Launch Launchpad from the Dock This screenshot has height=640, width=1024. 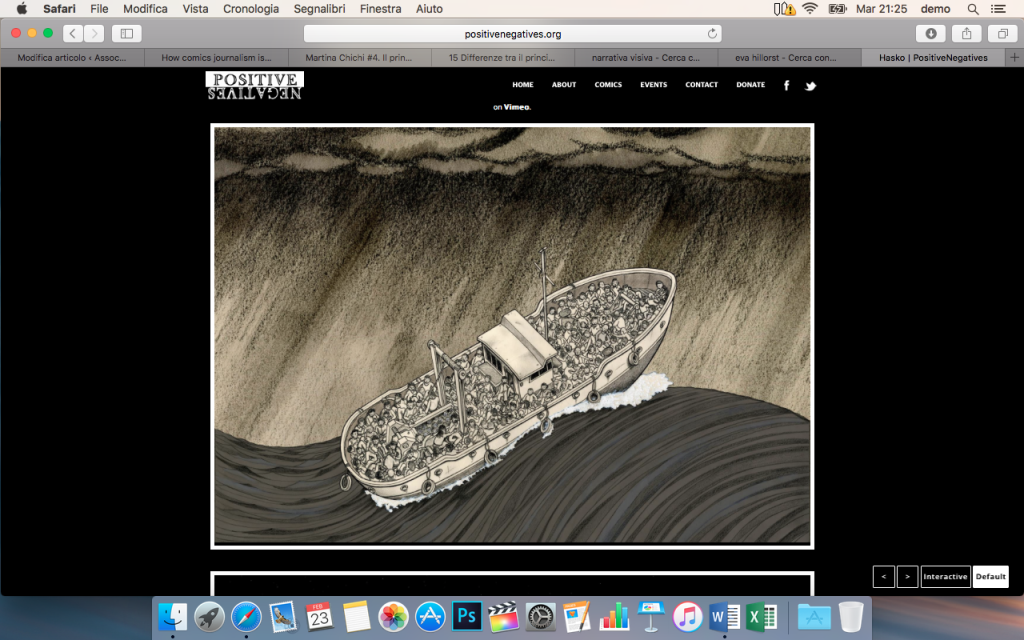[x=210, y=616]
